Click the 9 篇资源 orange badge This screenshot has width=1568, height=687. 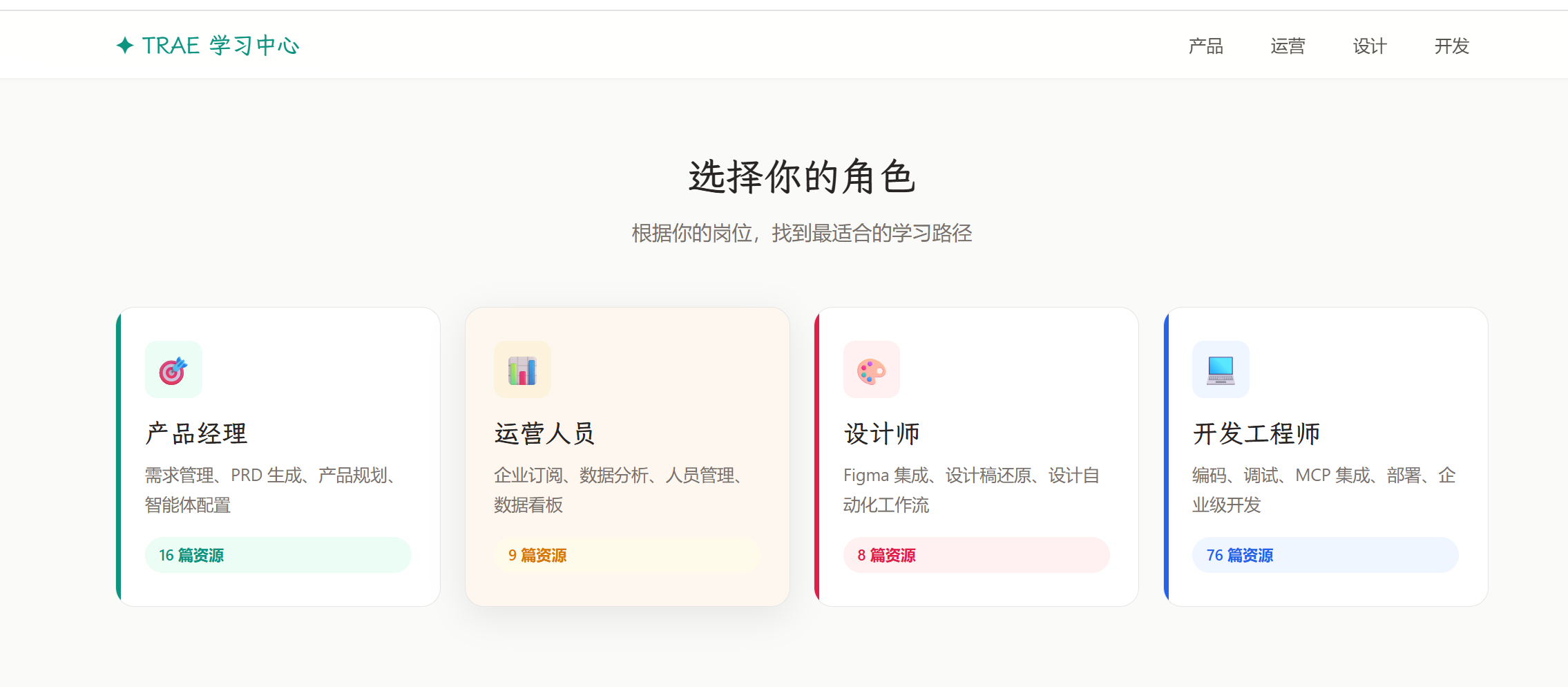point(627,555)
